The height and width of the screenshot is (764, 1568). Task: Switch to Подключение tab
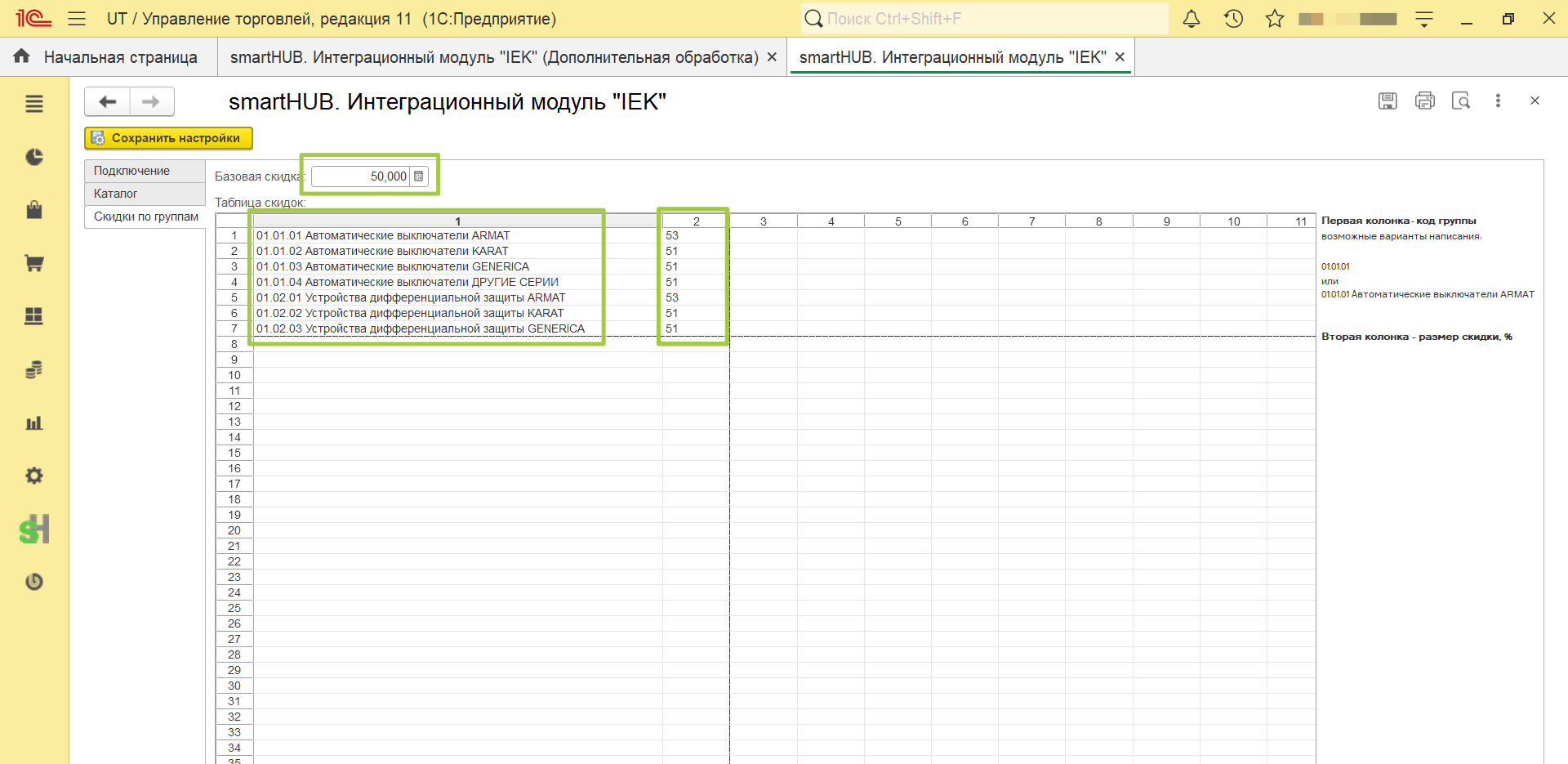[x=145, y=171]
